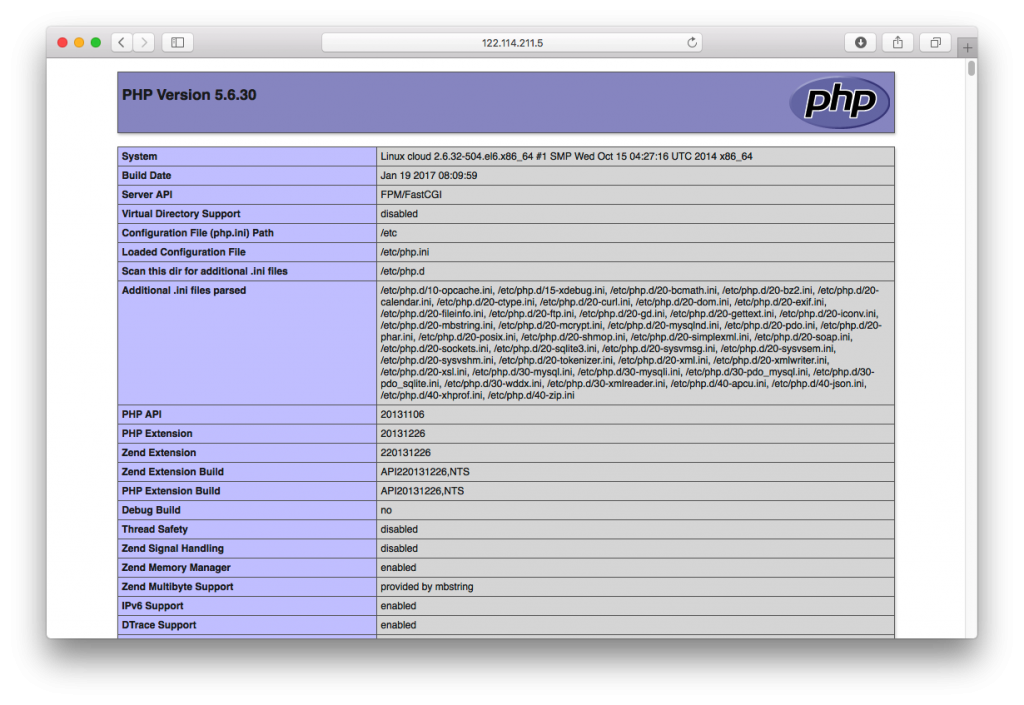The width and height of the screenshot is (1024, 705).
Task: Click the System row label
Action: click(139, 157)
